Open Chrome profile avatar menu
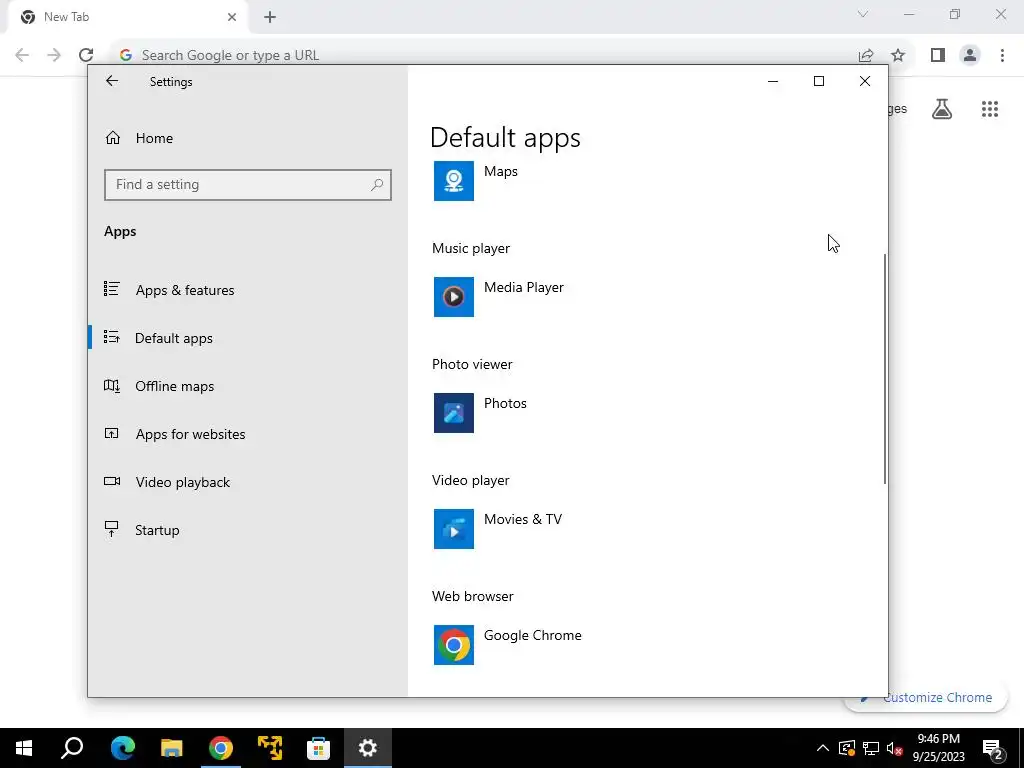The height and width of the screenshot is (768, 1024). click(x=970, y=55)
